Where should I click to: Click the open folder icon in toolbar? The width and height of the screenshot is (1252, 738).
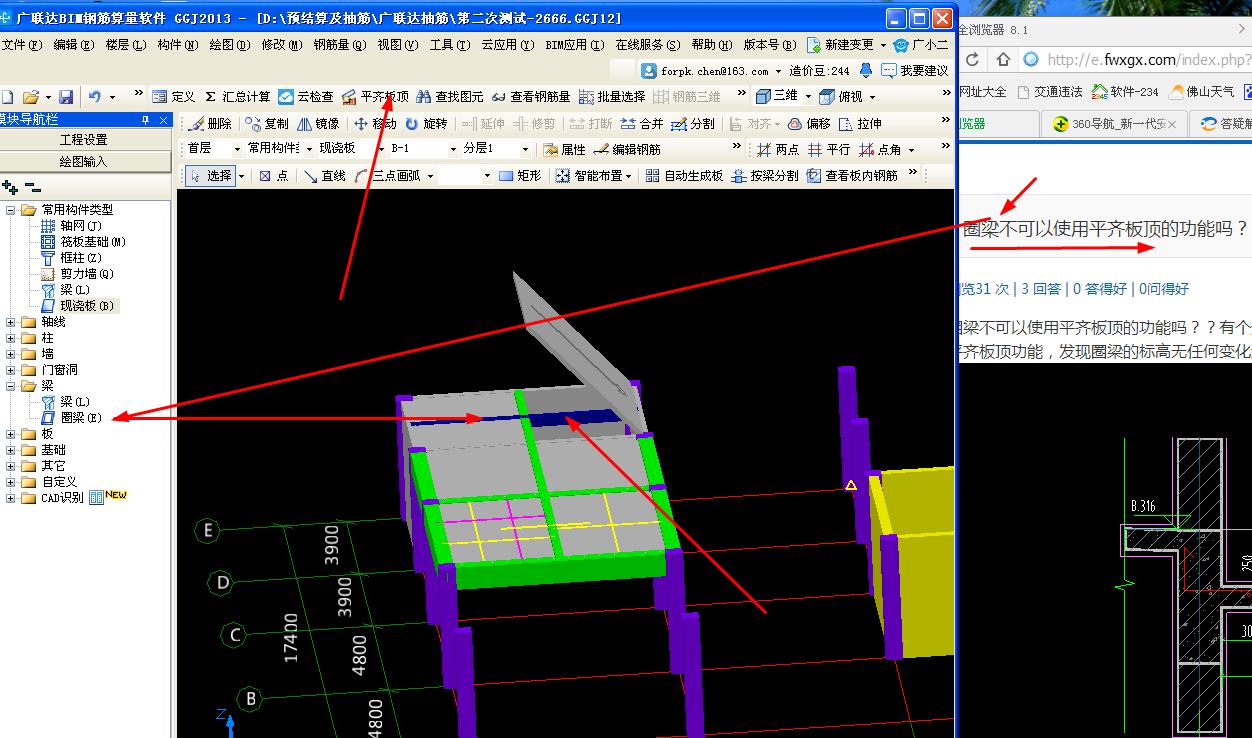30,97
